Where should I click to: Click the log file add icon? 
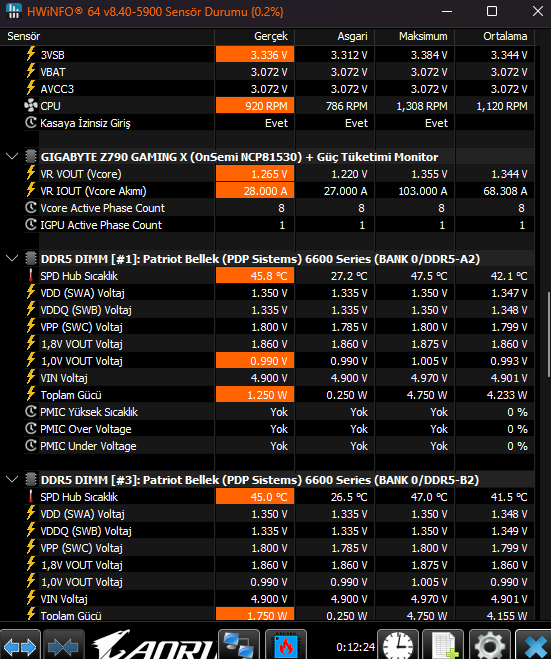(443, 646)
